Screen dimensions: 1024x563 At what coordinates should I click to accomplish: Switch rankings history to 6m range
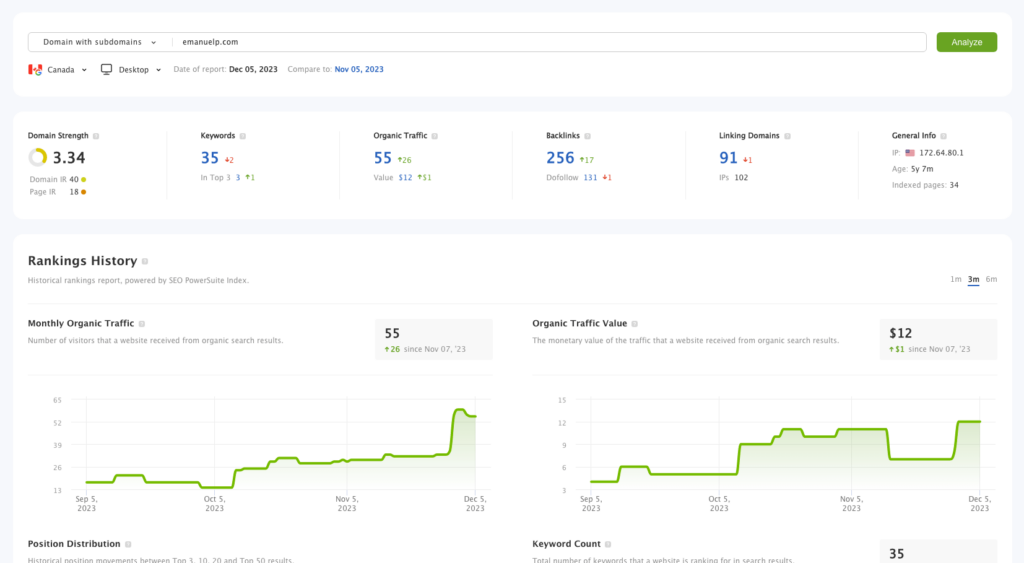pyautogui.click(x=991, y=279)
